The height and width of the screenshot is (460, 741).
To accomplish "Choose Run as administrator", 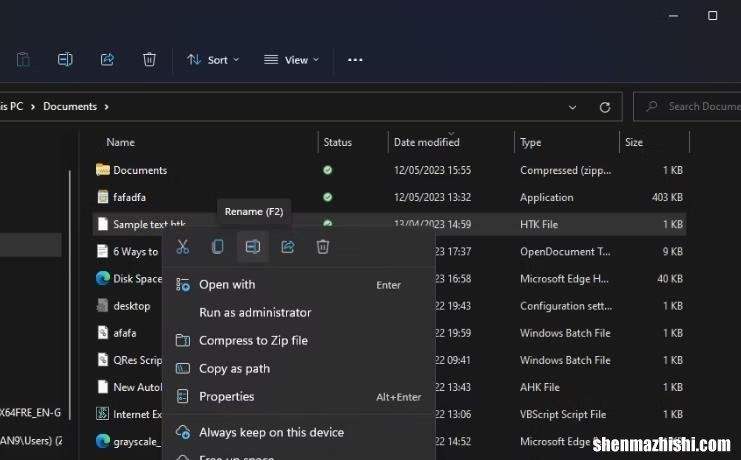I will [x=299, y=312].
